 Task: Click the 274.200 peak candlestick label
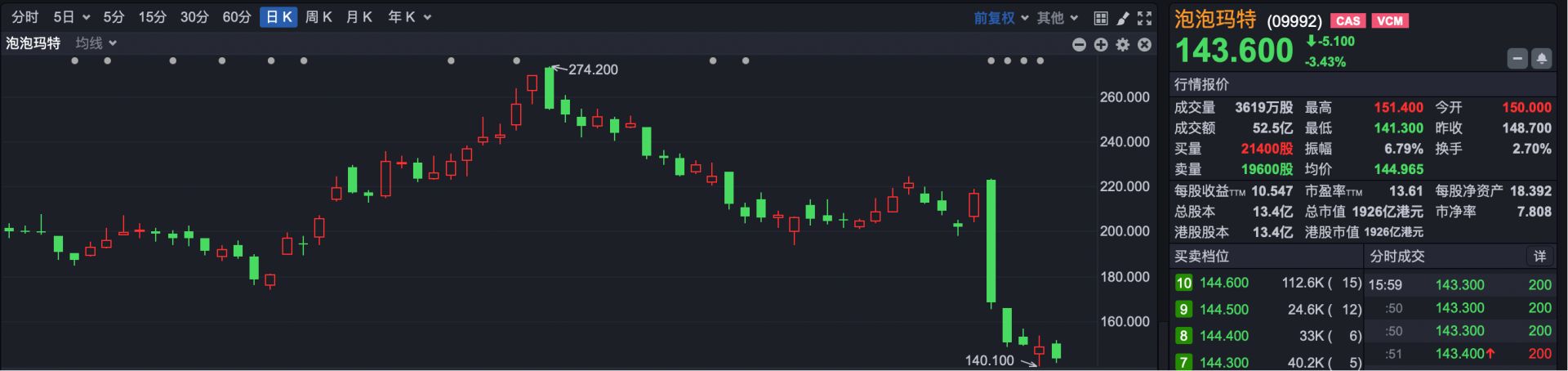coord(593,69)
